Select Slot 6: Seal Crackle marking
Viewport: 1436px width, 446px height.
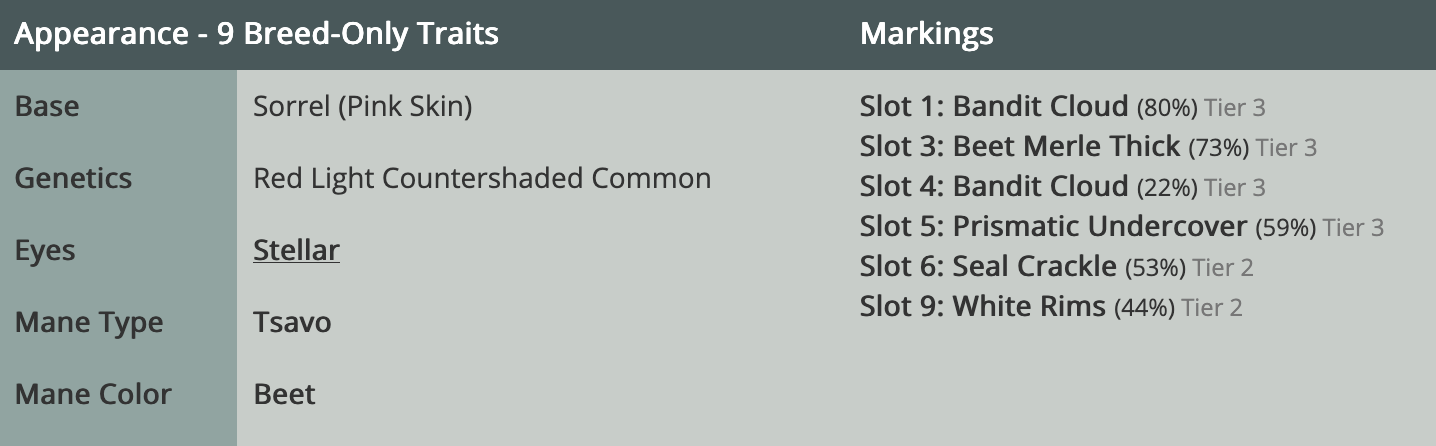(x=1056, y=266)
